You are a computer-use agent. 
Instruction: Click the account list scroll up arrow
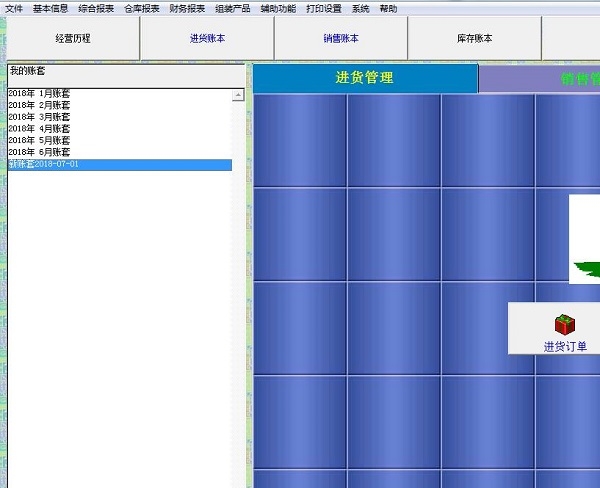point(238,95)
